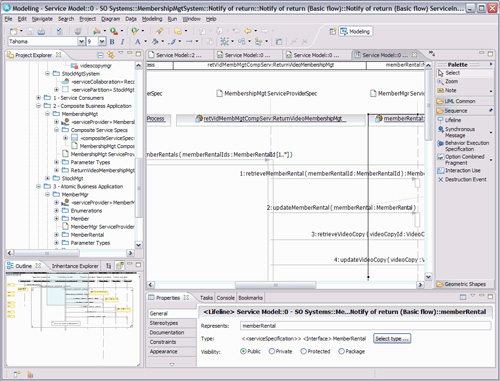Click Link with Editor in Project Explorer
This screenshot has height=381, width=500.
tap(111, 55)
